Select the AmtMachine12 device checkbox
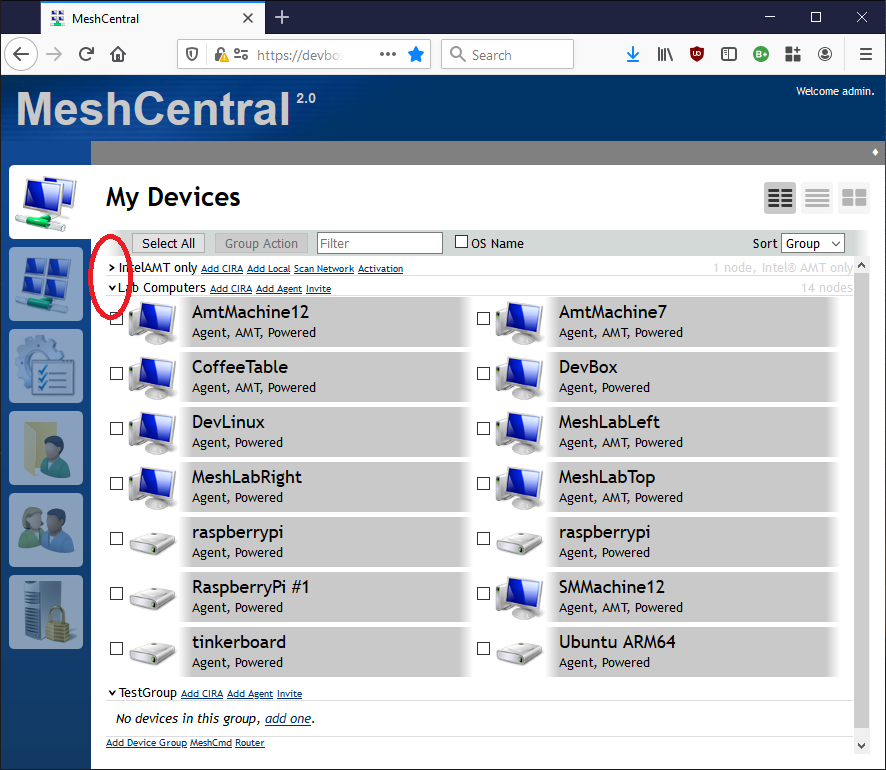Screen dimensions: 886x770 click(x=116, y=318)
